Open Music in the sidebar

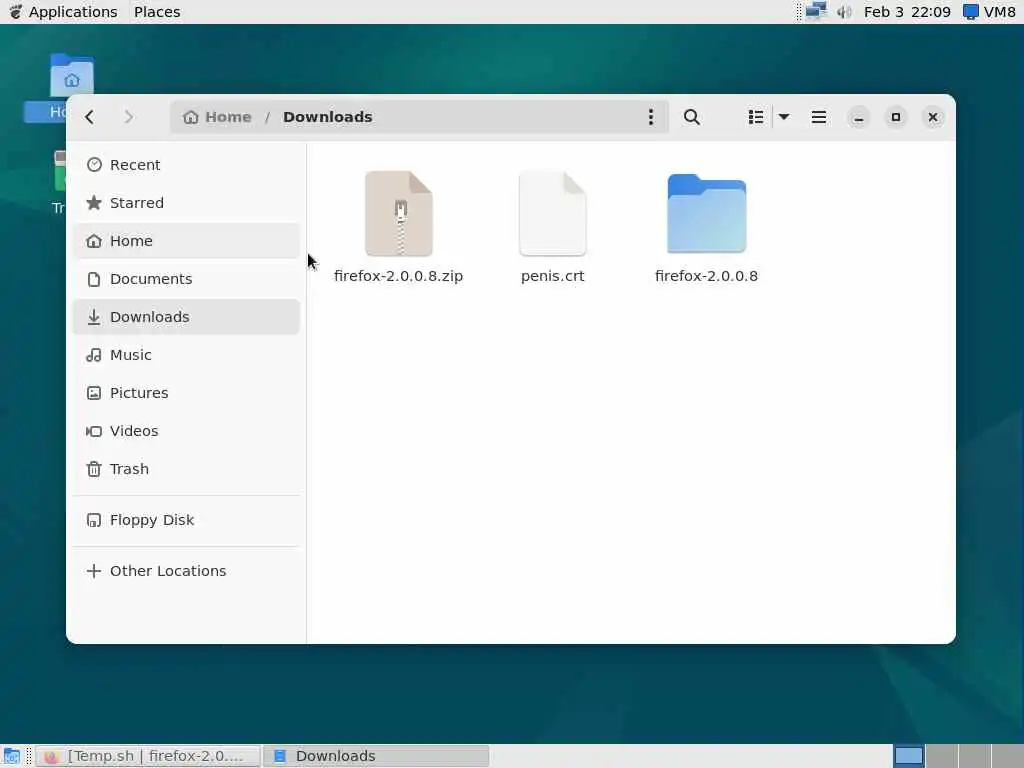click(186, 355)
